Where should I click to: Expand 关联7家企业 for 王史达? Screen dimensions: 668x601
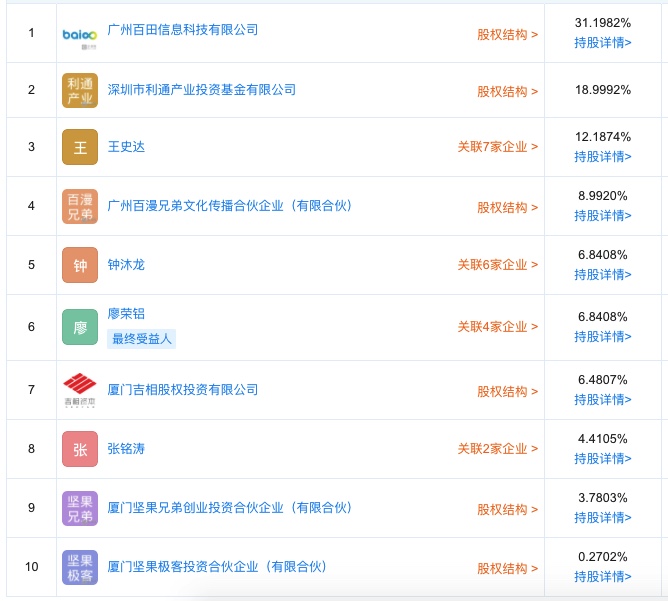498,147
